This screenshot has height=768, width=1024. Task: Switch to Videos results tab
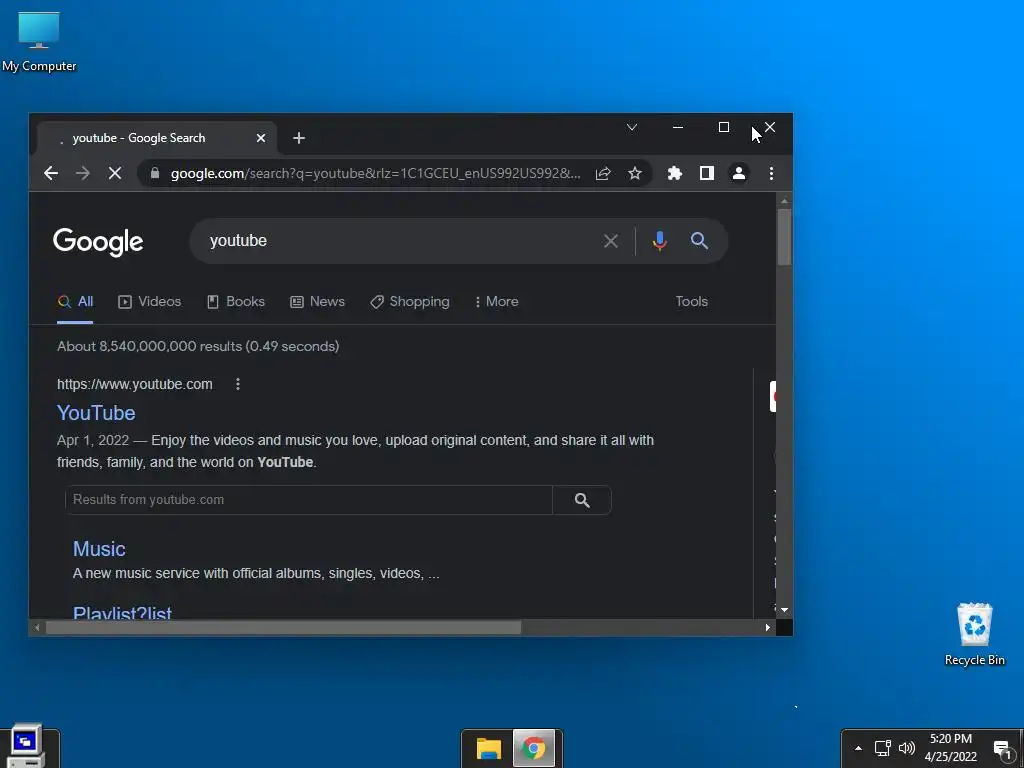(x=150, y=301)
